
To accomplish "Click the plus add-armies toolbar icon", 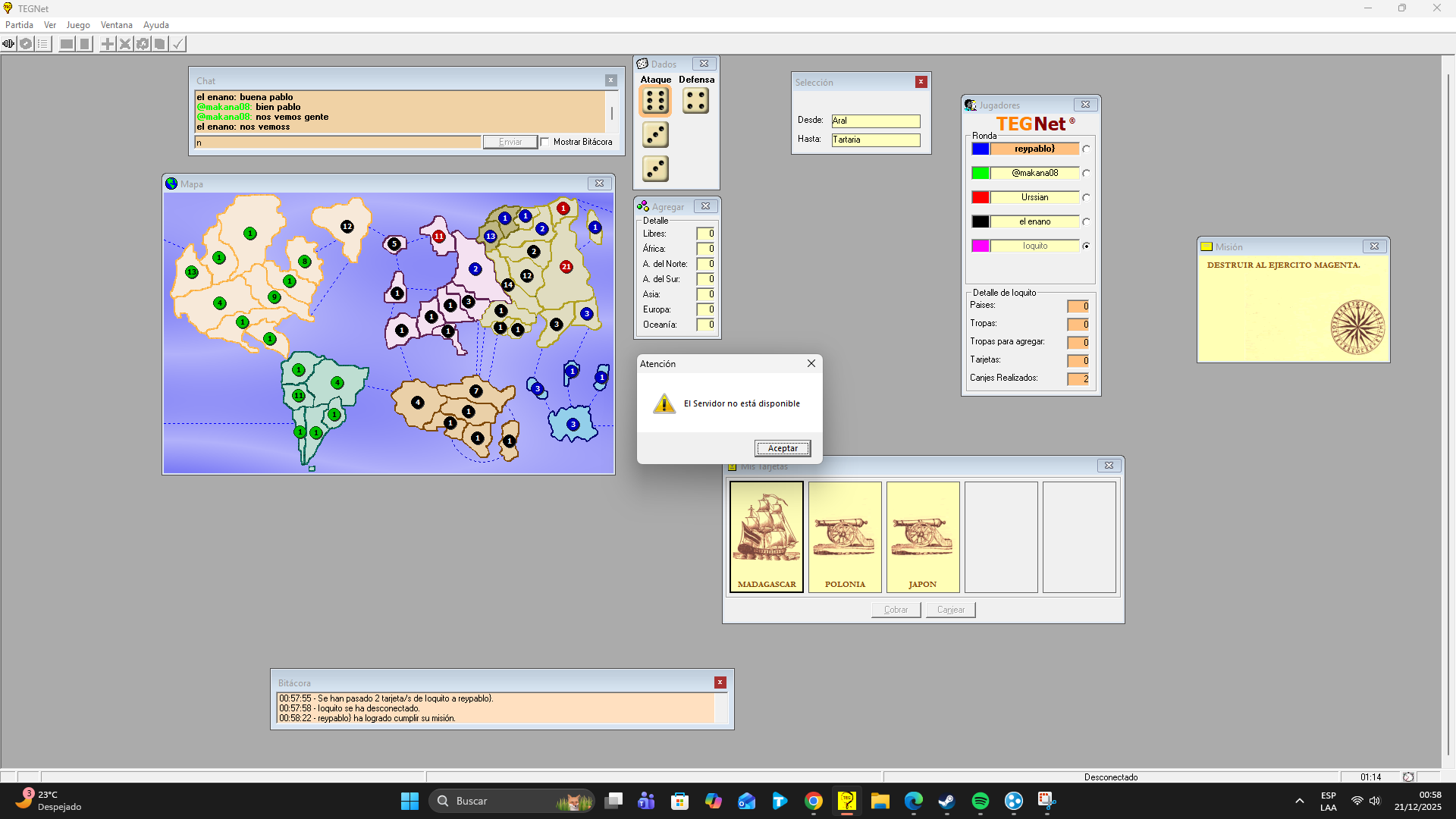I will [108, 44].
